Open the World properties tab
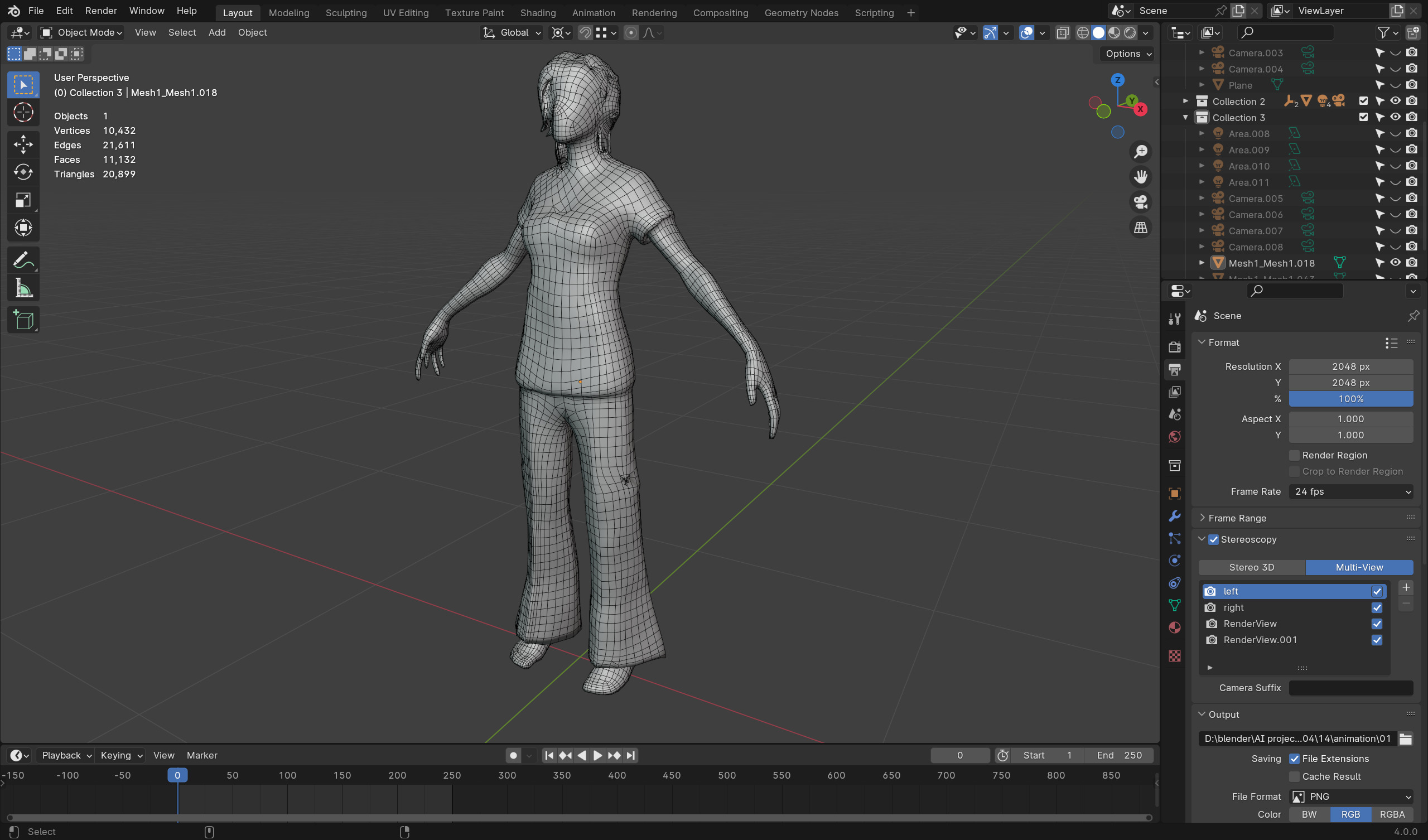The width and height of the screenshot is (1428, 840). [x=1174, y=436]
